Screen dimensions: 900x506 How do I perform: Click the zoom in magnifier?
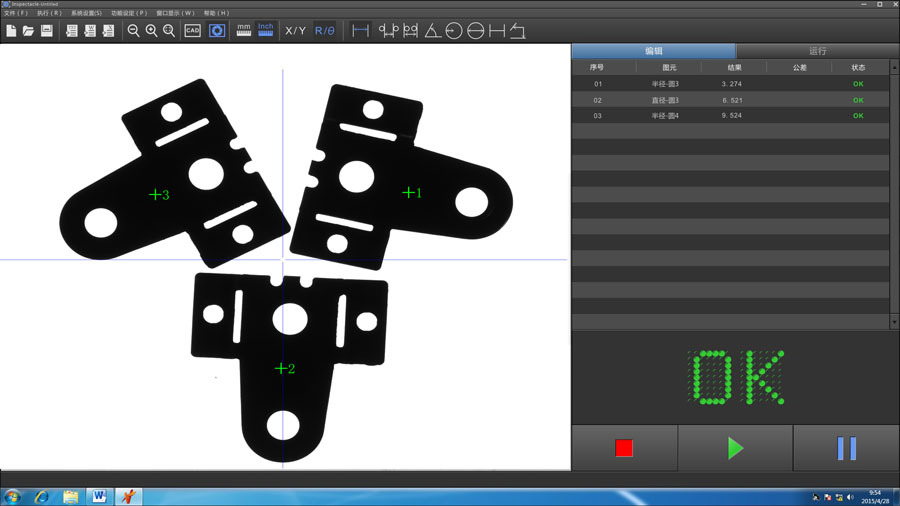coord(152,31)
